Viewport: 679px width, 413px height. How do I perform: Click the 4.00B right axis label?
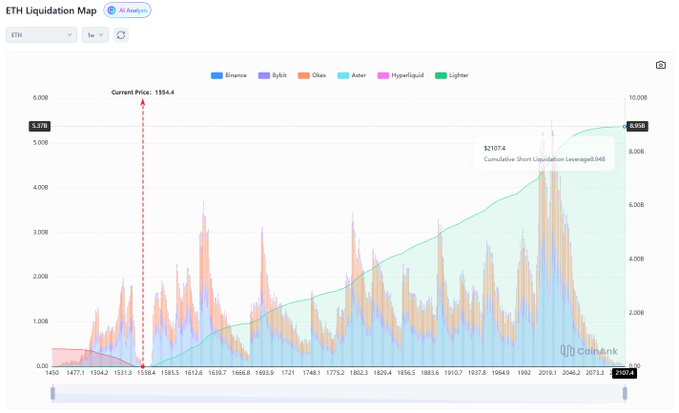pyautogui.click(x=636, y=259)
